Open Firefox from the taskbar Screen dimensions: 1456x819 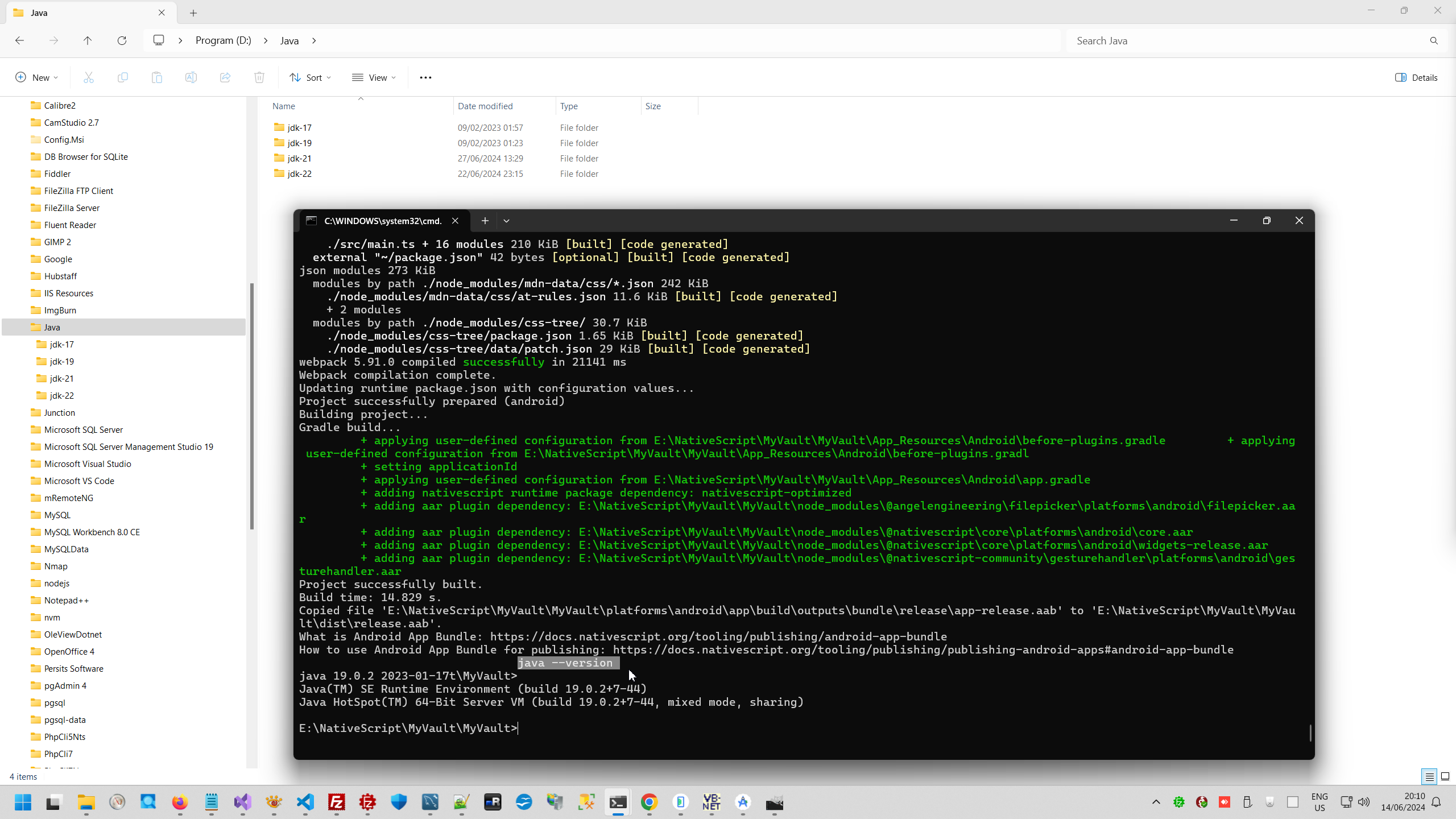point(180,802)
